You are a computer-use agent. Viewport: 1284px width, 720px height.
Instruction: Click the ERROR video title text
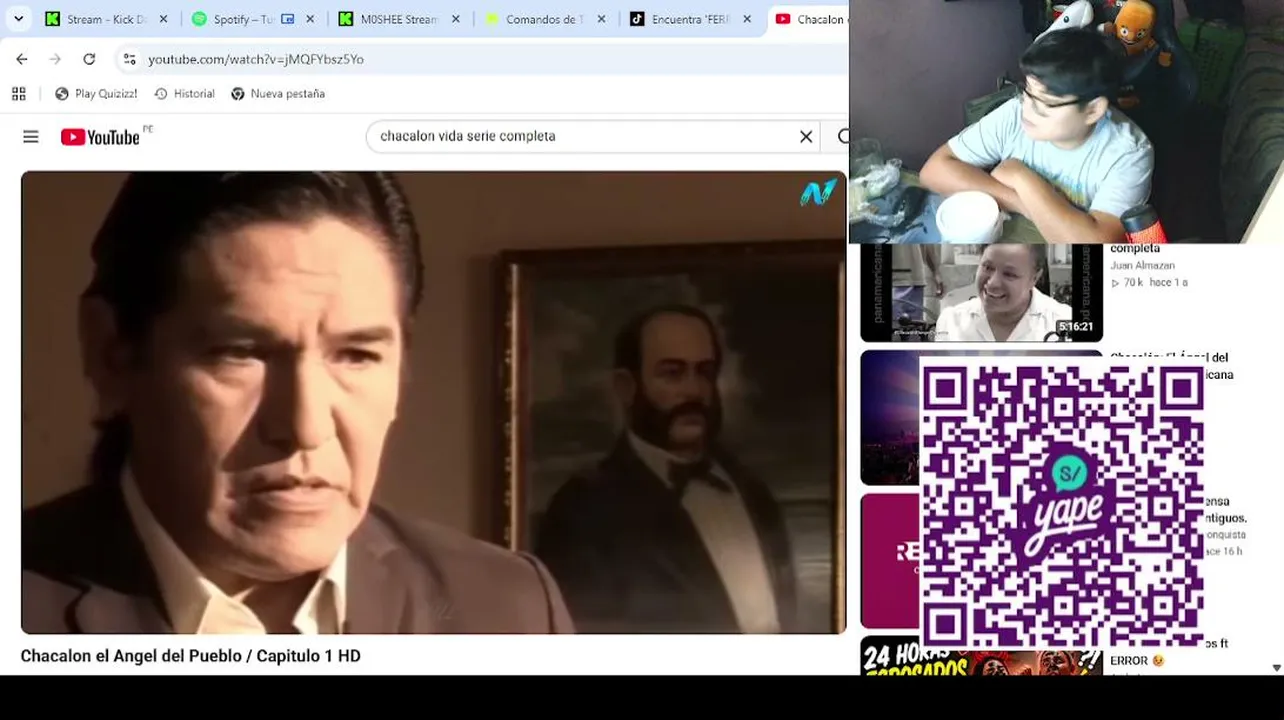(x=1137, y=661)
